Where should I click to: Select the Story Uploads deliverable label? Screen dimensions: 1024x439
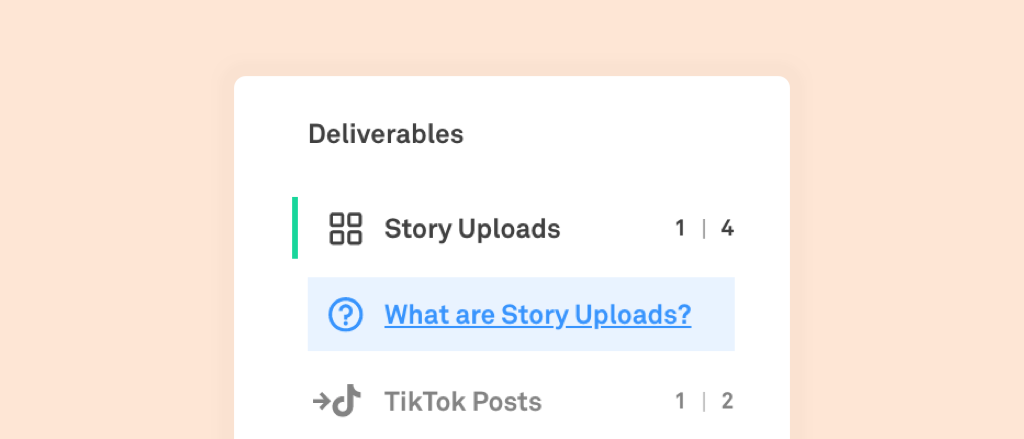(x=472, y=229)
